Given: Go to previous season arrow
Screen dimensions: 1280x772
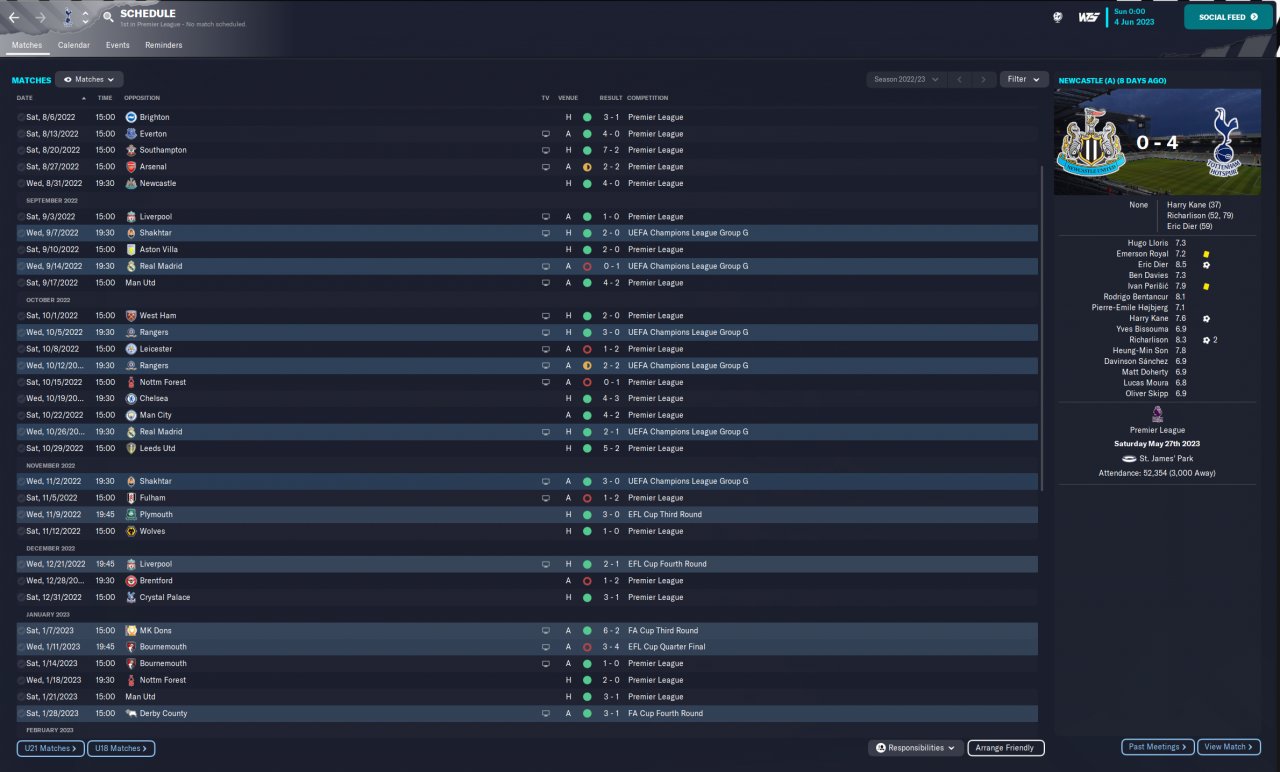Looking at the screenshot, I should 960,79.
